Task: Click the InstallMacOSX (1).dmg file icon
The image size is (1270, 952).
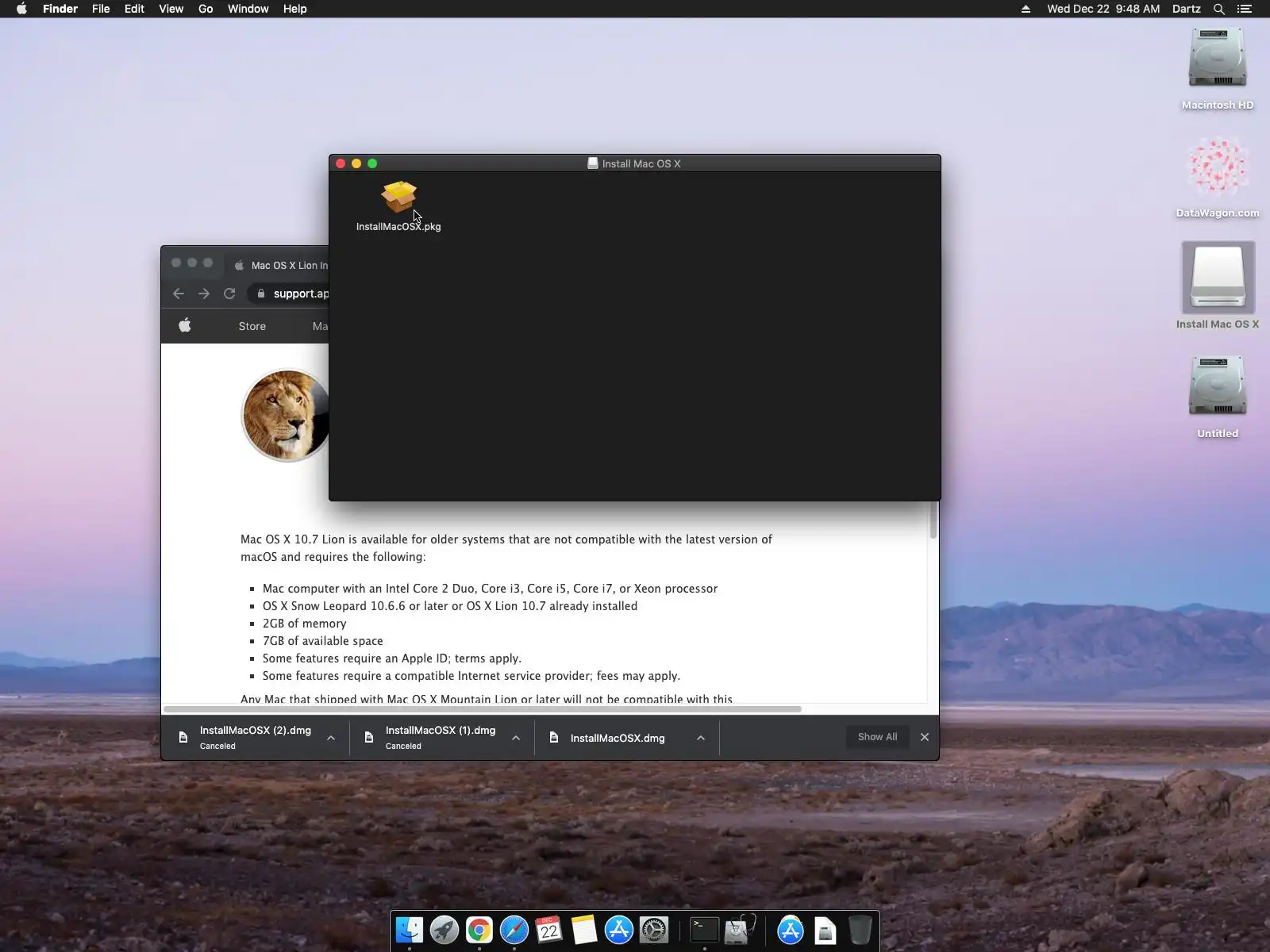Action: coord(369,738)
